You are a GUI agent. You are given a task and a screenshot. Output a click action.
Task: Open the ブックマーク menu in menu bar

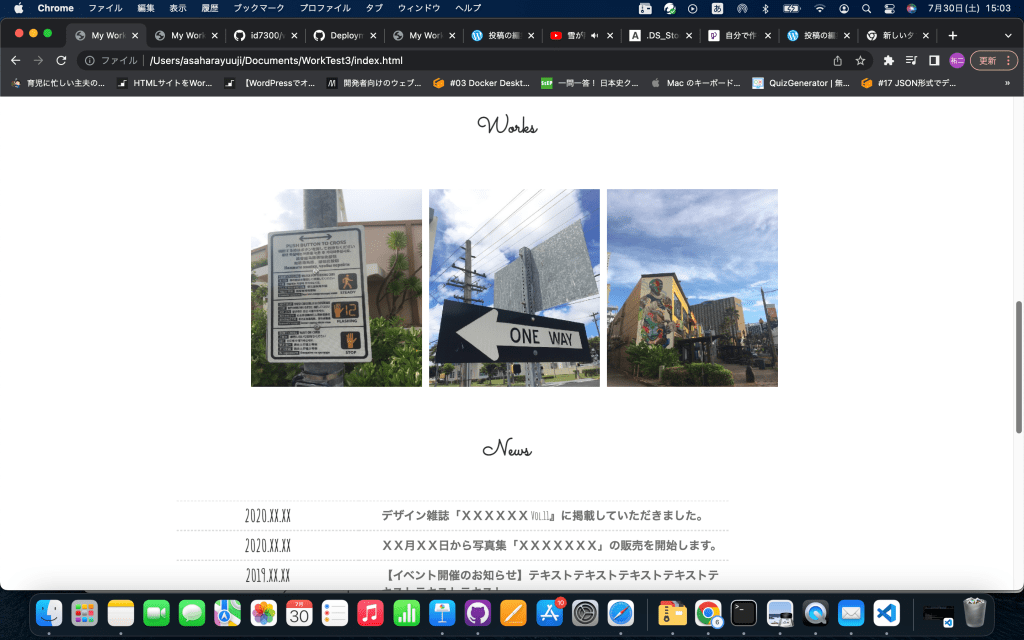tap(257, 8)
